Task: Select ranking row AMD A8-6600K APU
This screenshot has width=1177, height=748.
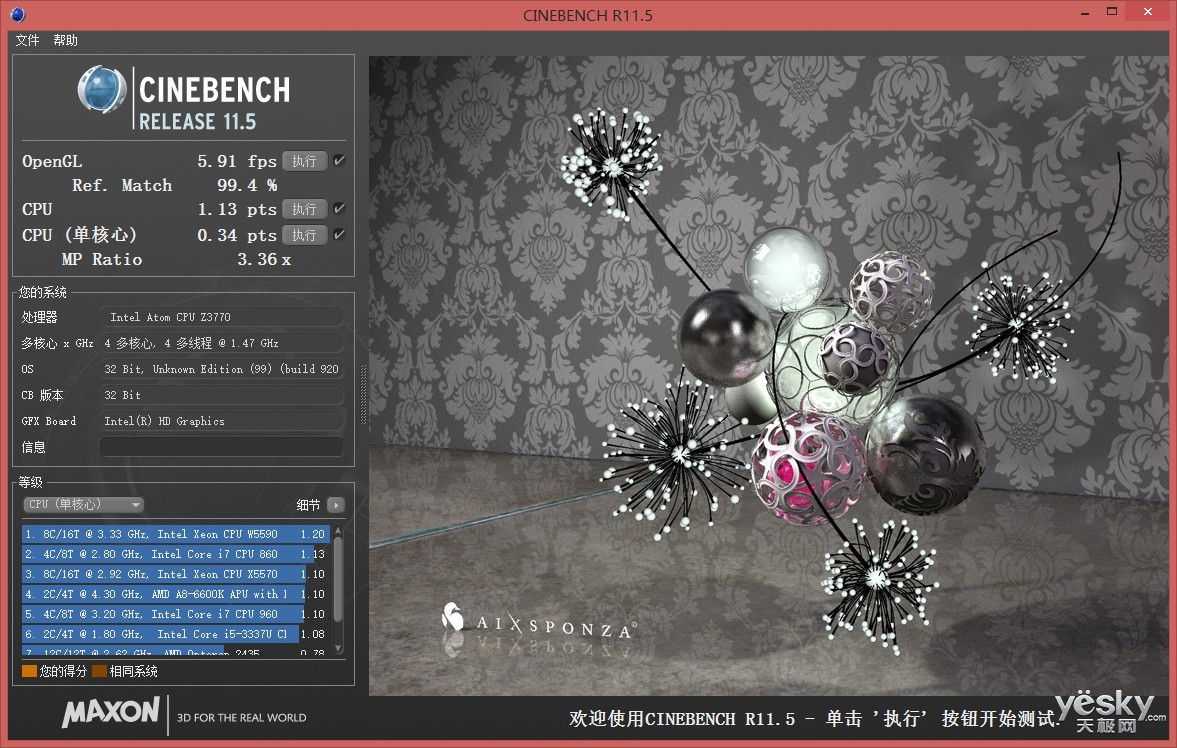Action: (176, 594)
